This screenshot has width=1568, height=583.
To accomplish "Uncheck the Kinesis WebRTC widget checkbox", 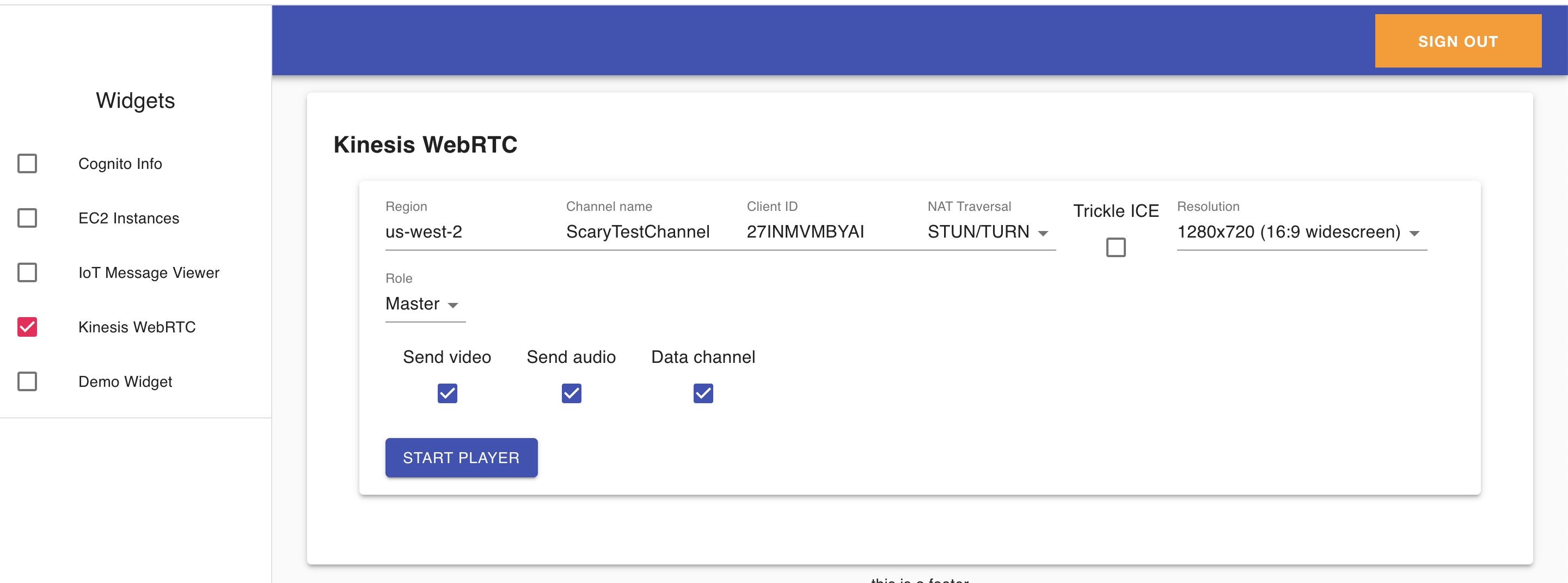I will click(x=27, y=326).
